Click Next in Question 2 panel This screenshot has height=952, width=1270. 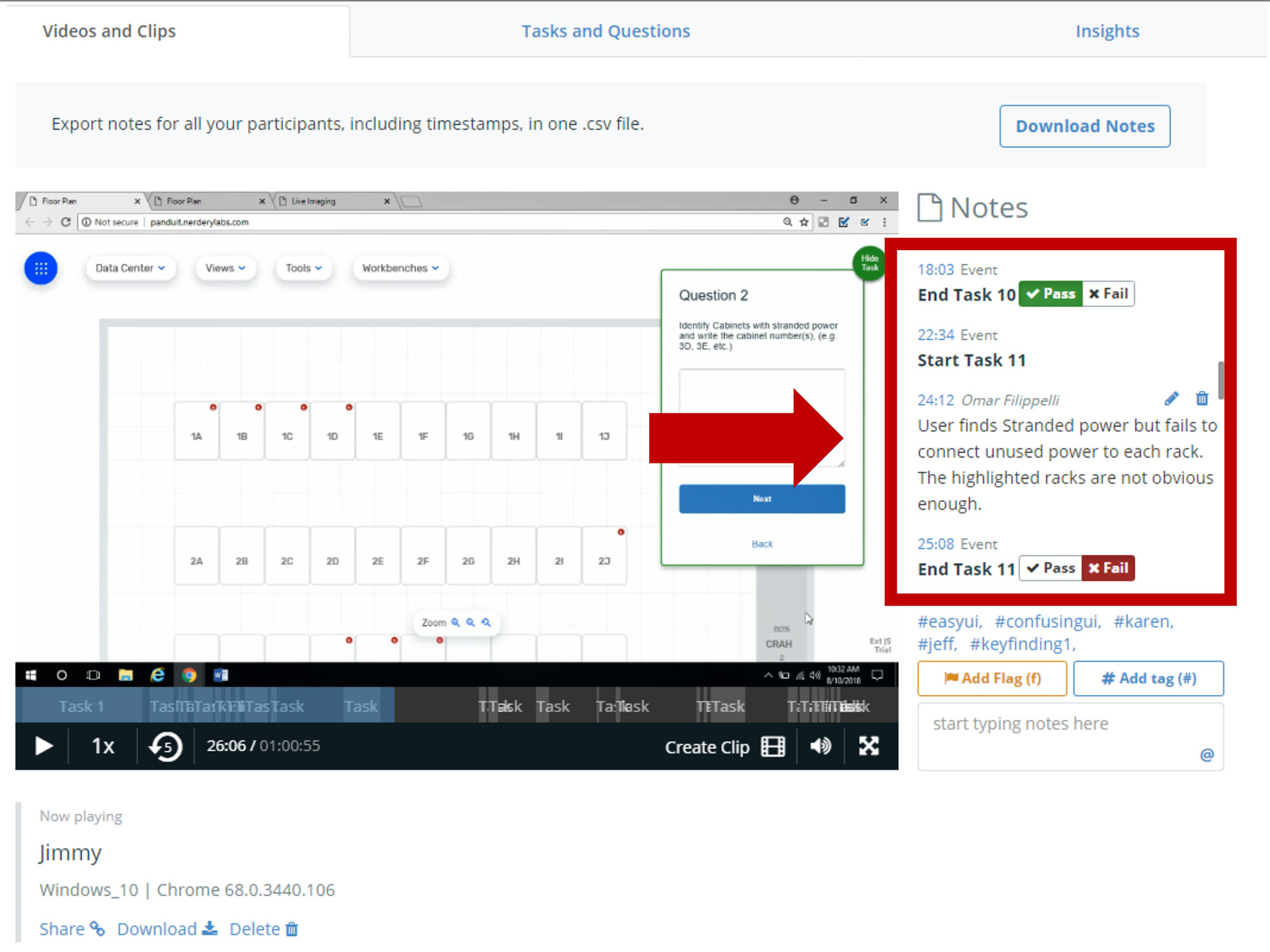point(762,499)
